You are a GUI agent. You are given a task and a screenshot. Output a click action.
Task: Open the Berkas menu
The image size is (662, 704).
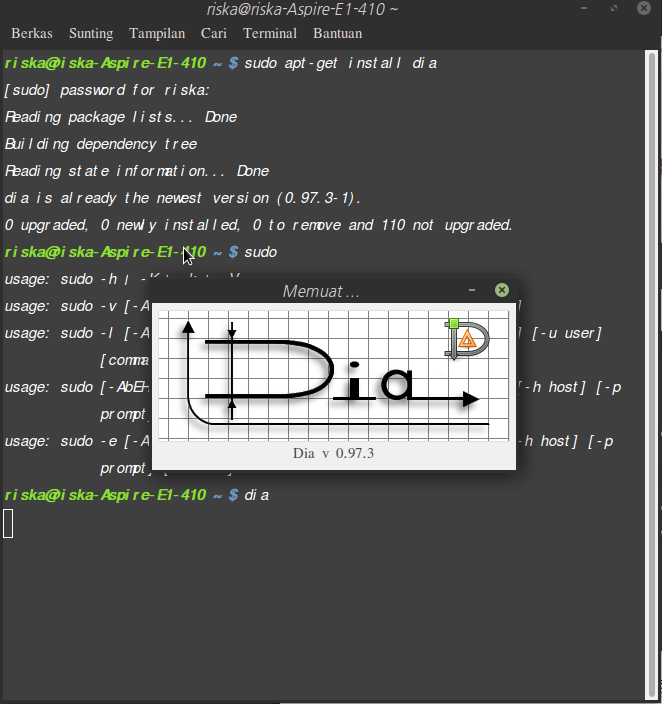click(32, 34)
